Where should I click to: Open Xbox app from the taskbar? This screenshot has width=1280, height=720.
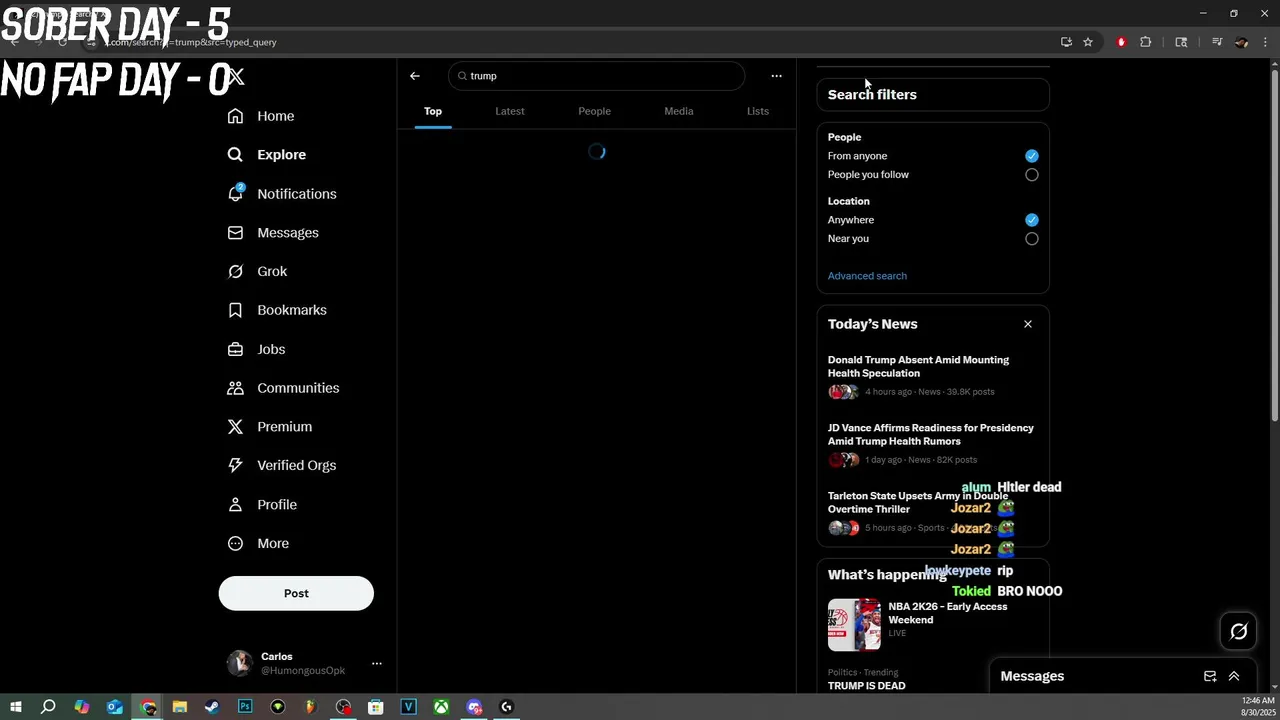tap(441, 707)
